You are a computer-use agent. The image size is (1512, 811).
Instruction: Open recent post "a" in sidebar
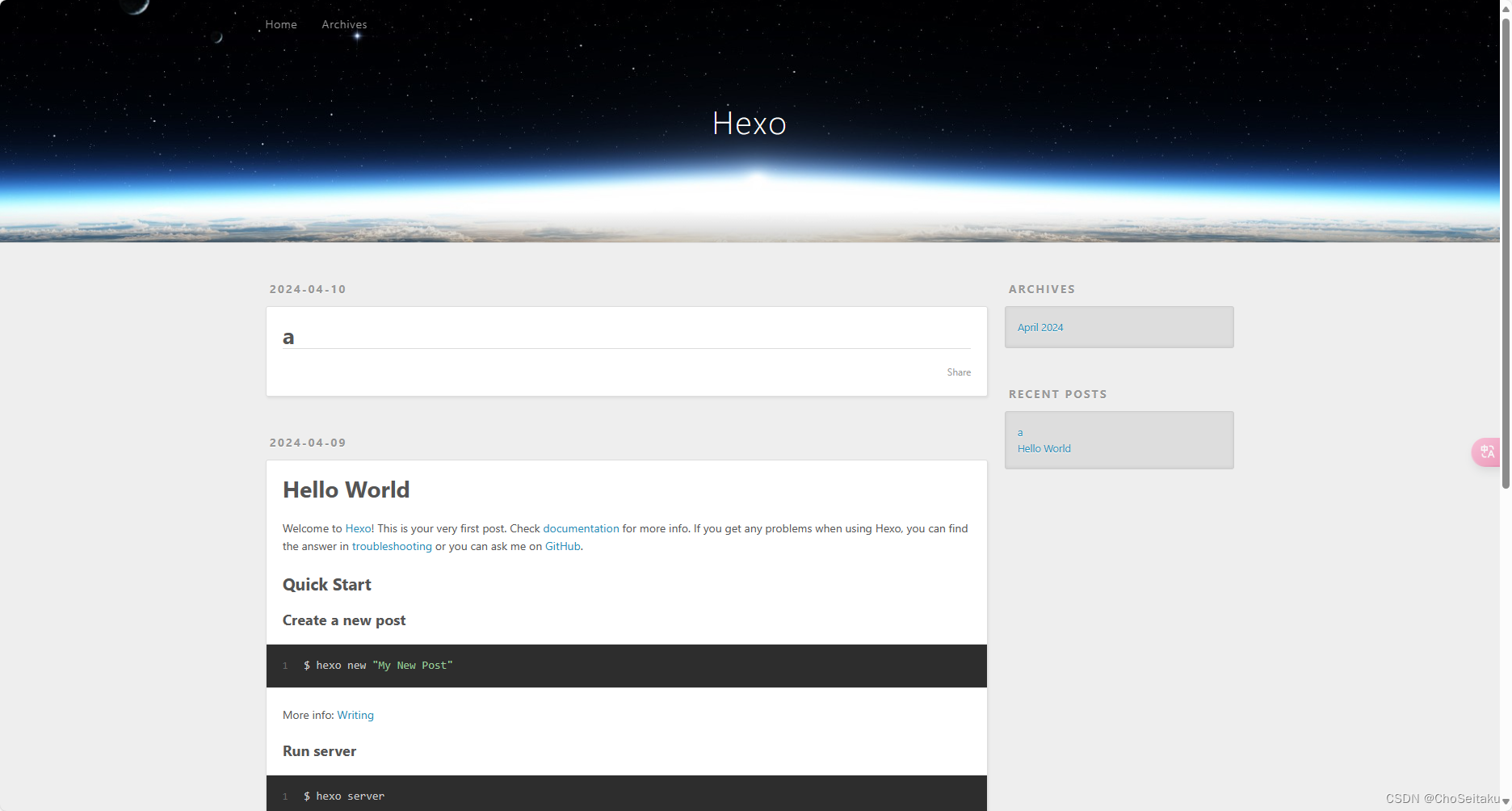pyautogui.click(x=1020, y=432)
